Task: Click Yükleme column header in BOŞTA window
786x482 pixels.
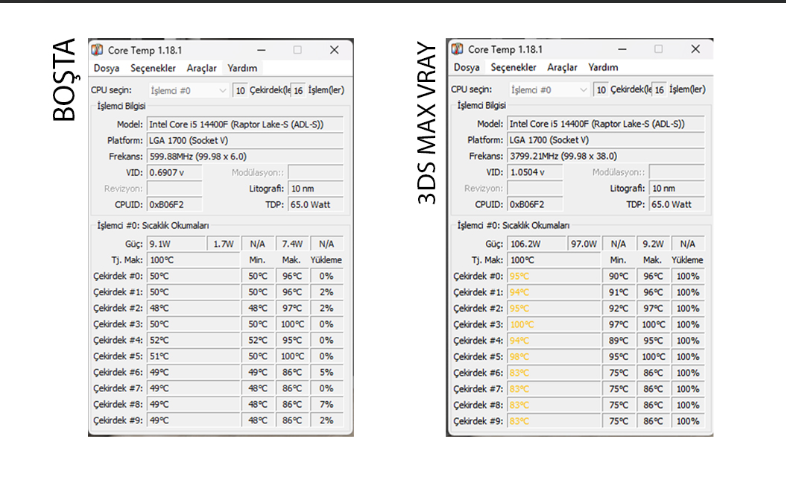Action: [x=326, y=260]
